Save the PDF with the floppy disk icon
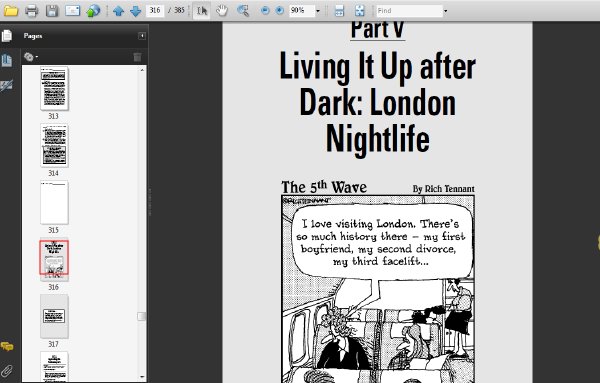Screen dimensions: 600x383 point(52,10)
